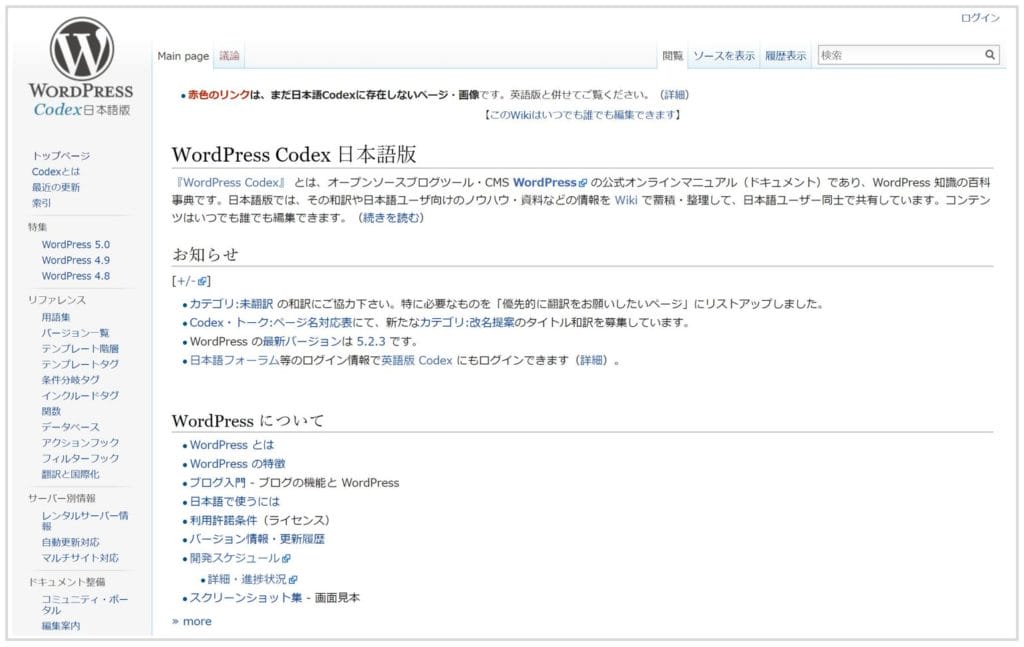Open the 詳細・進捗状況 link

(247, 579)
